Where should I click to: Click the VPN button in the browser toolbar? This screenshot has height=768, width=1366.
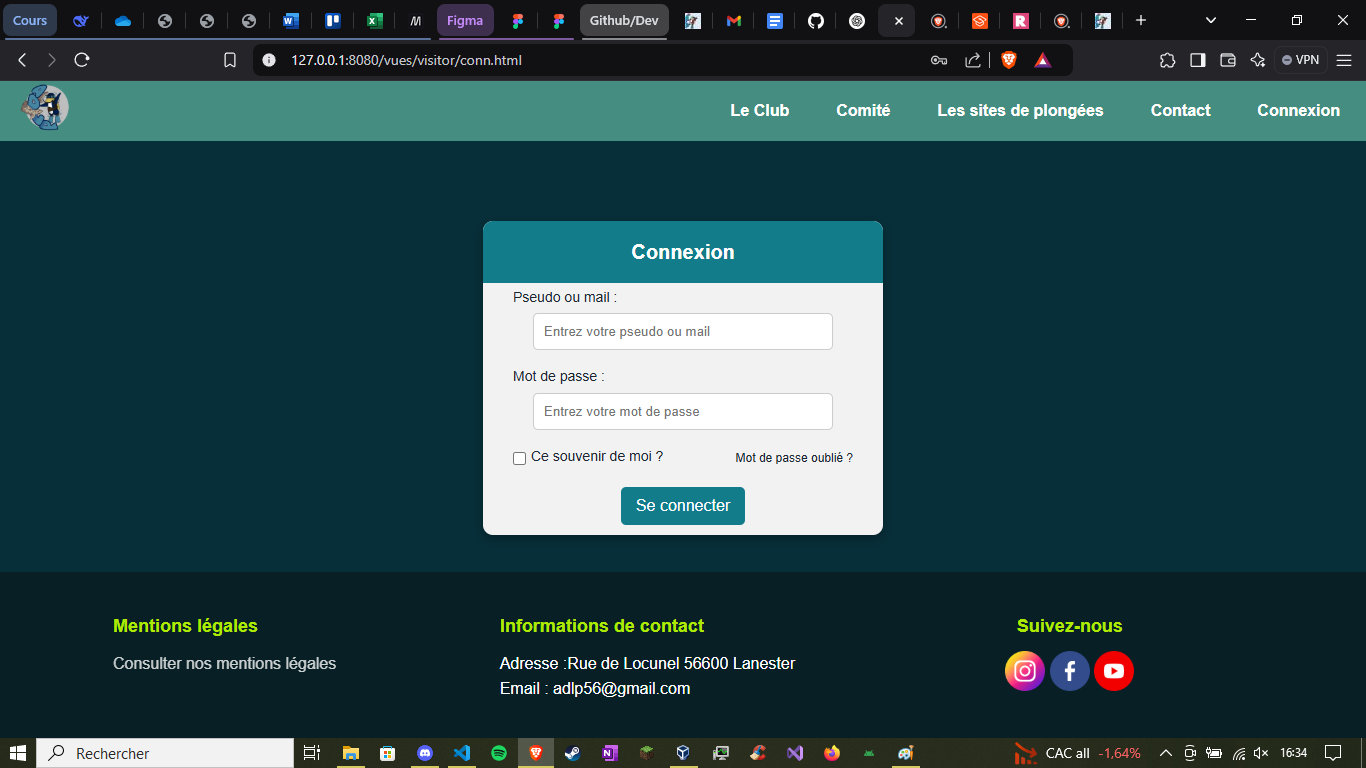pyautogui.click(x=1299, y=59)
